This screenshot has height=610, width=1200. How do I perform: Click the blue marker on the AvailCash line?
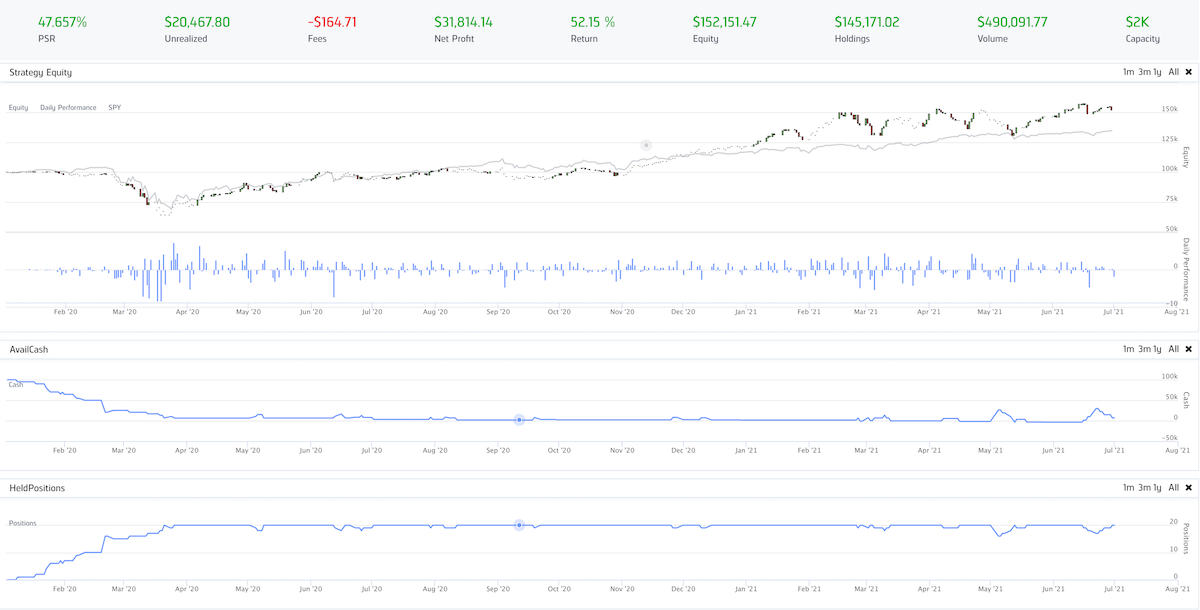pos(519,420)
